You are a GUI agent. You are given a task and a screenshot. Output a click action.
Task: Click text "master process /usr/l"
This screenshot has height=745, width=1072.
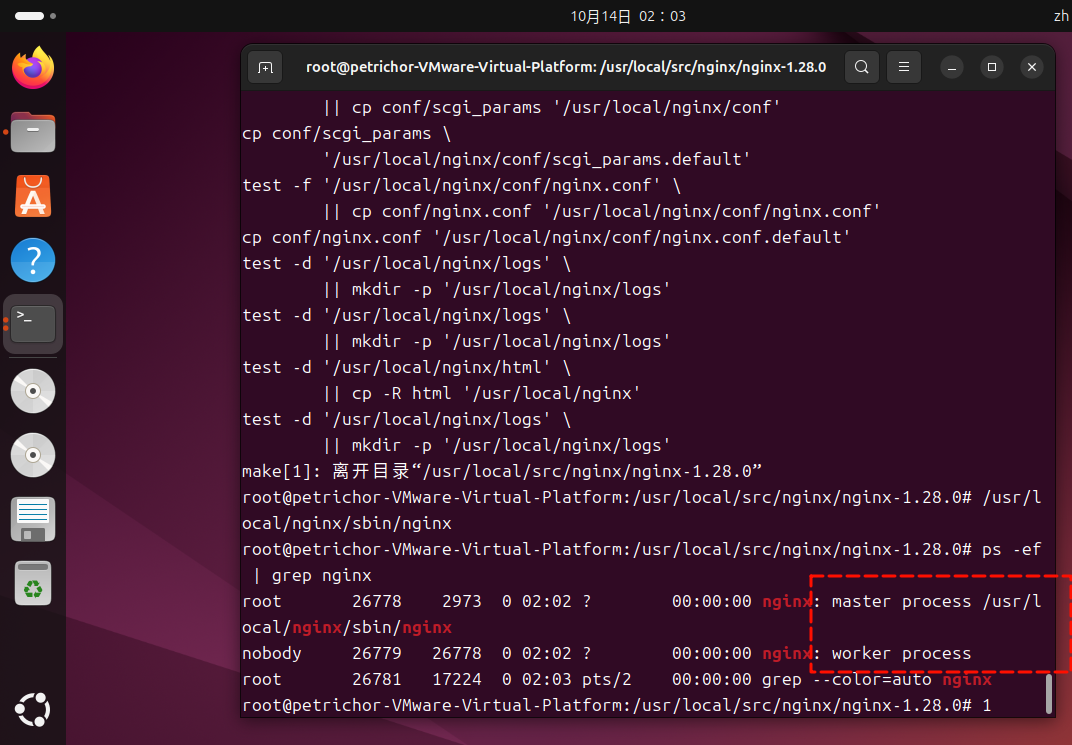(x=936, y=601)
